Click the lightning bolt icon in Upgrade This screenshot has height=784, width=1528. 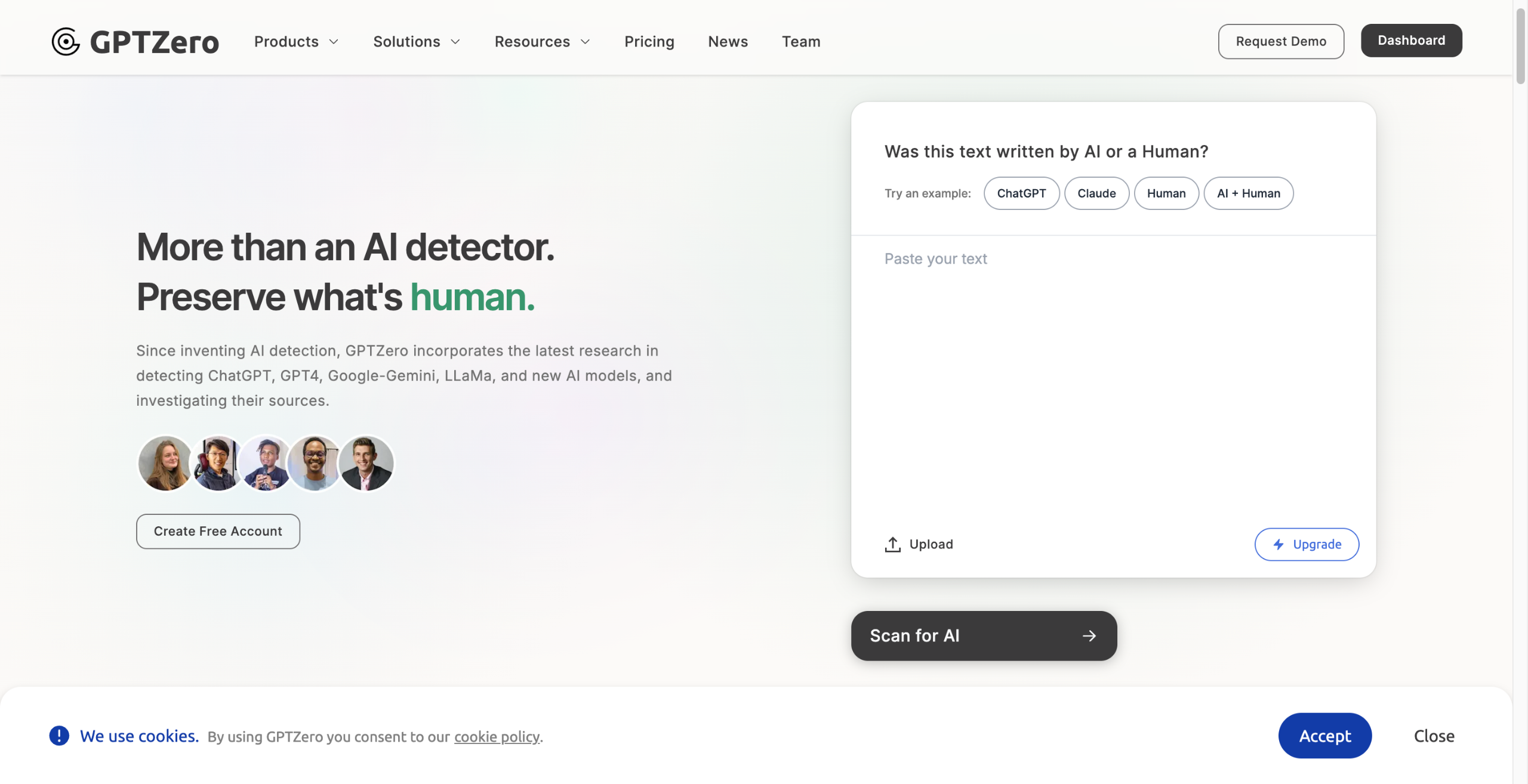click(1279, 544)
